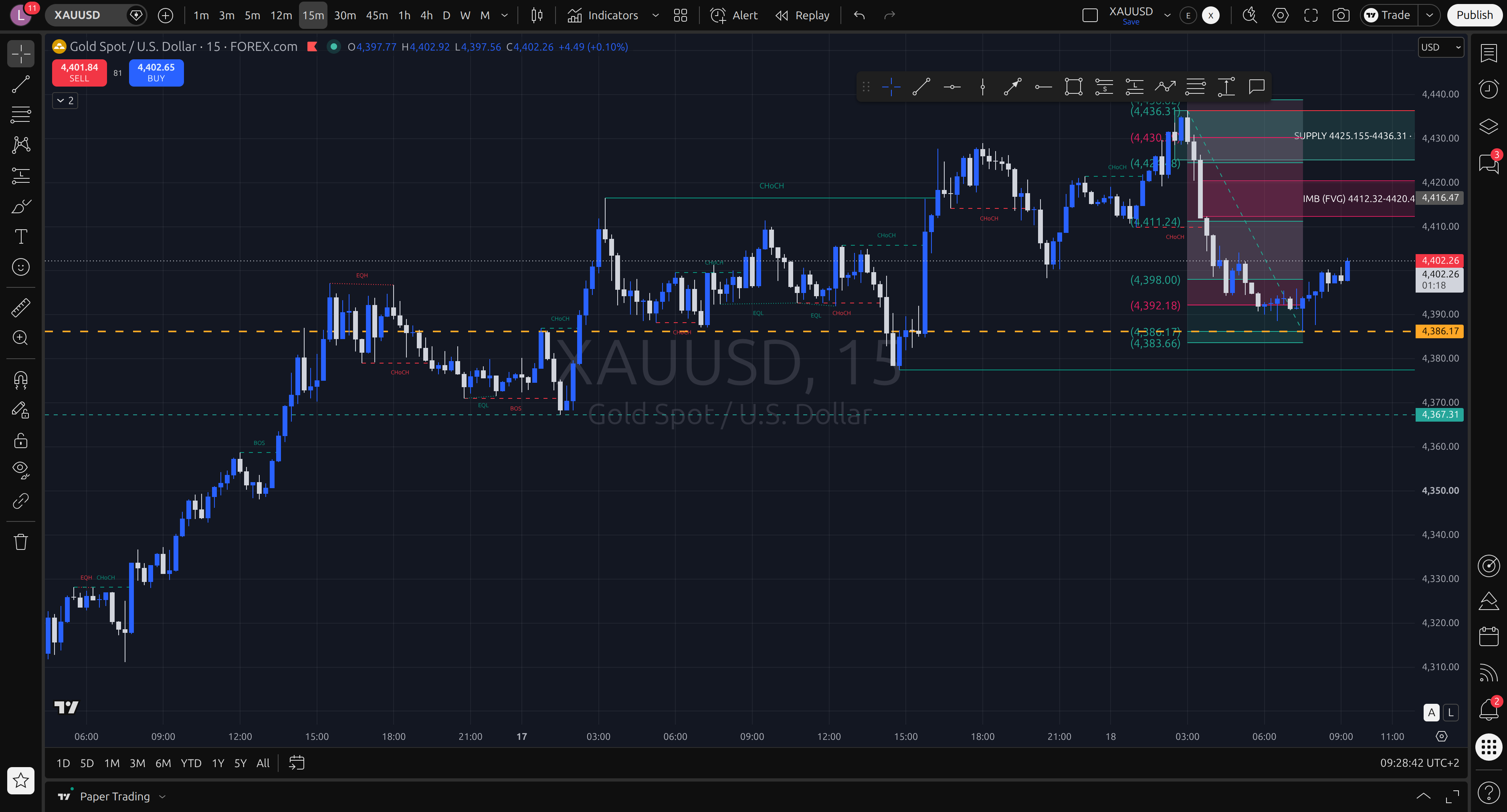Select the 4h timeframe
This screenshot has width=1507, height=812.
[426, 15]
